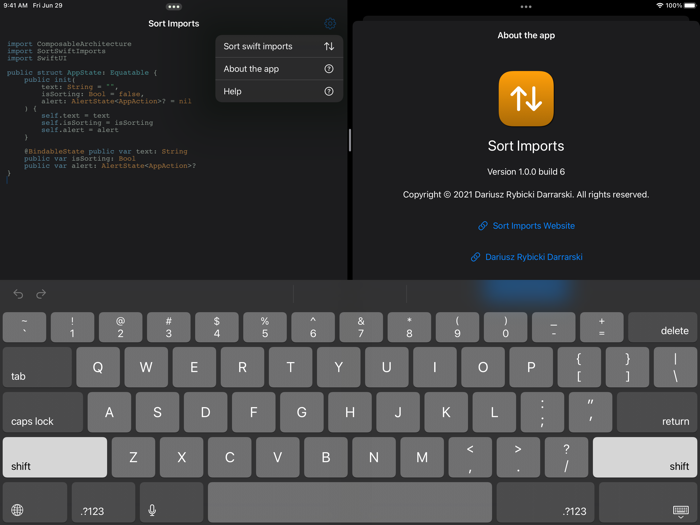
Task: Toggle the caps lock key
Action: pyautogui.click(x=43, y=412)
